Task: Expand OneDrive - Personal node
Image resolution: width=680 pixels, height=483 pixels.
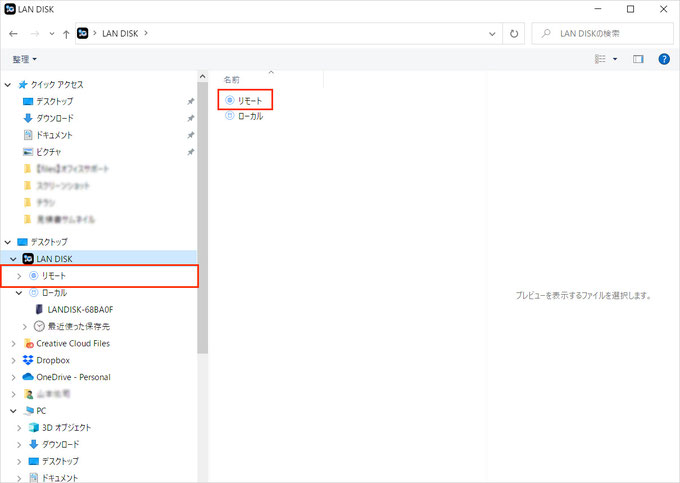Action: click(x=13, y=377)
